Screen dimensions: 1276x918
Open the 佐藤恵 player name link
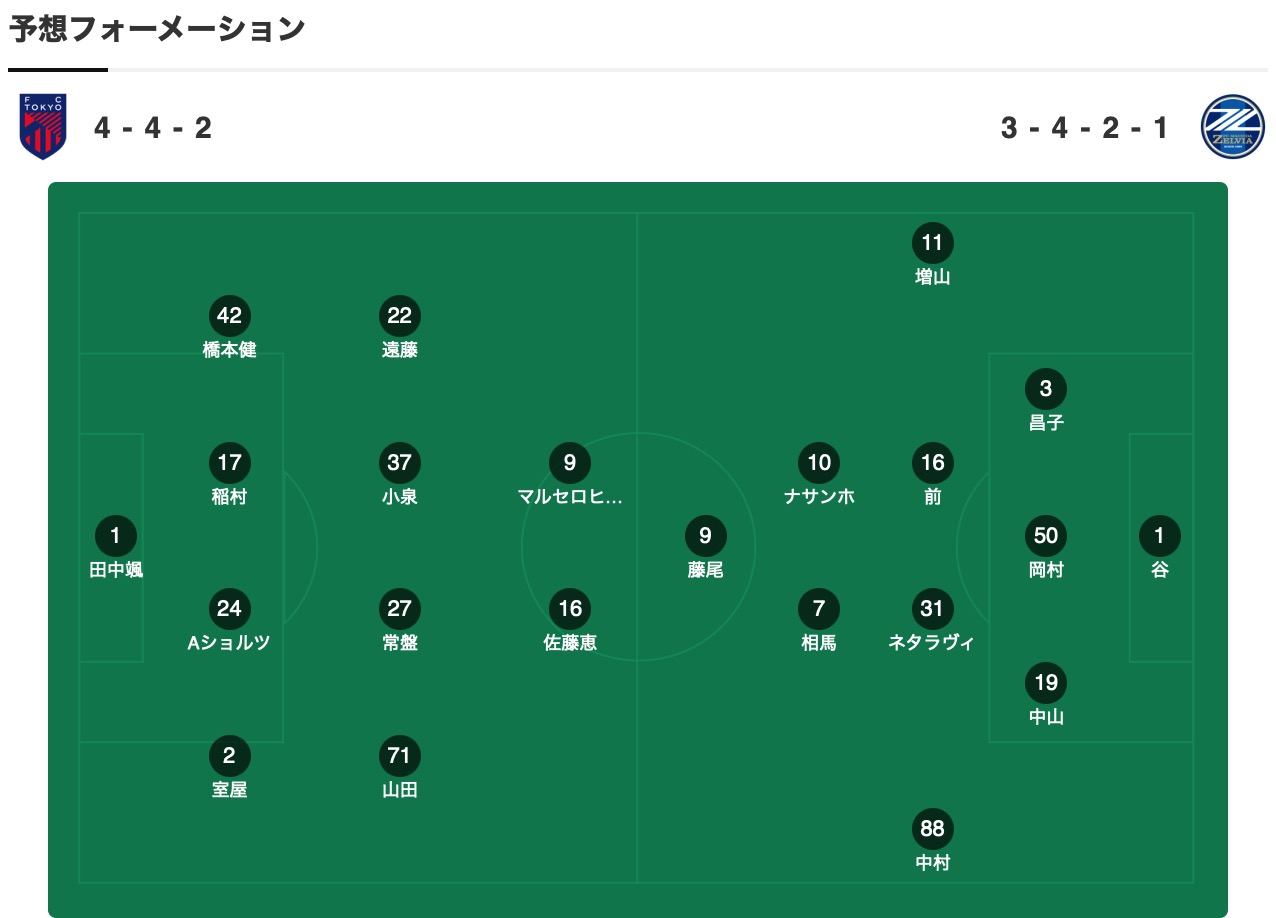pos(570,643)
